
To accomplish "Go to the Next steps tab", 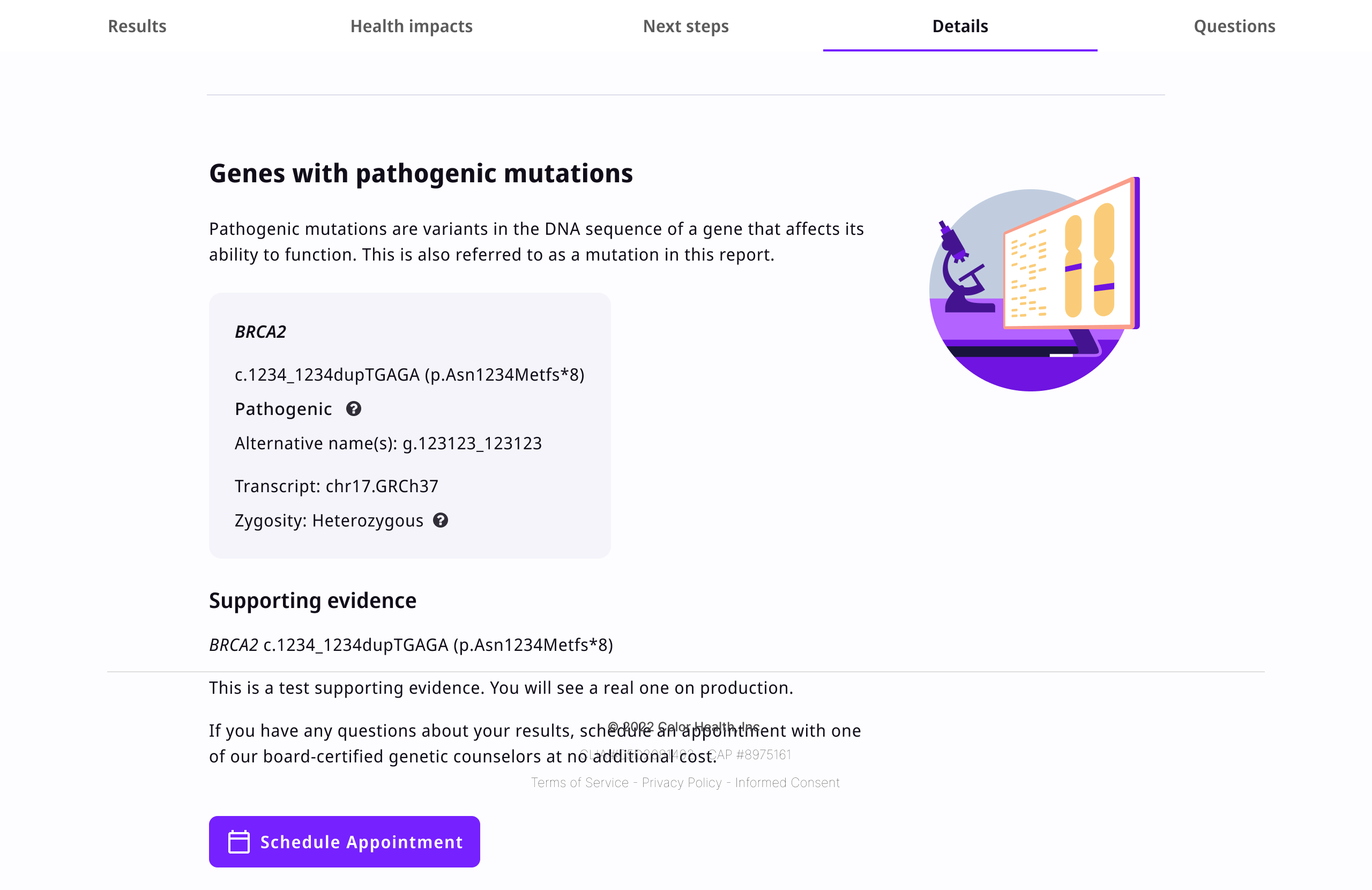I will 686,26.
